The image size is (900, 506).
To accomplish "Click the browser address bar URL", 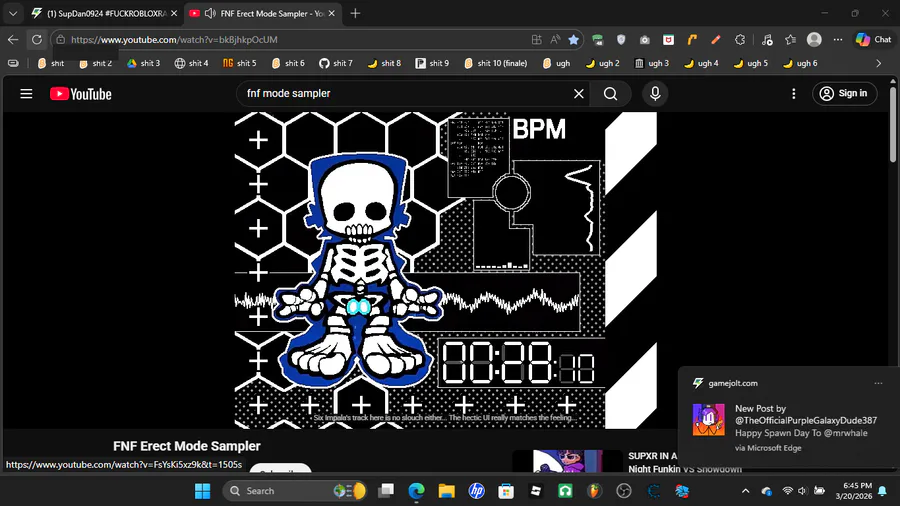I will pyautogui.click(x=174, y=40).
